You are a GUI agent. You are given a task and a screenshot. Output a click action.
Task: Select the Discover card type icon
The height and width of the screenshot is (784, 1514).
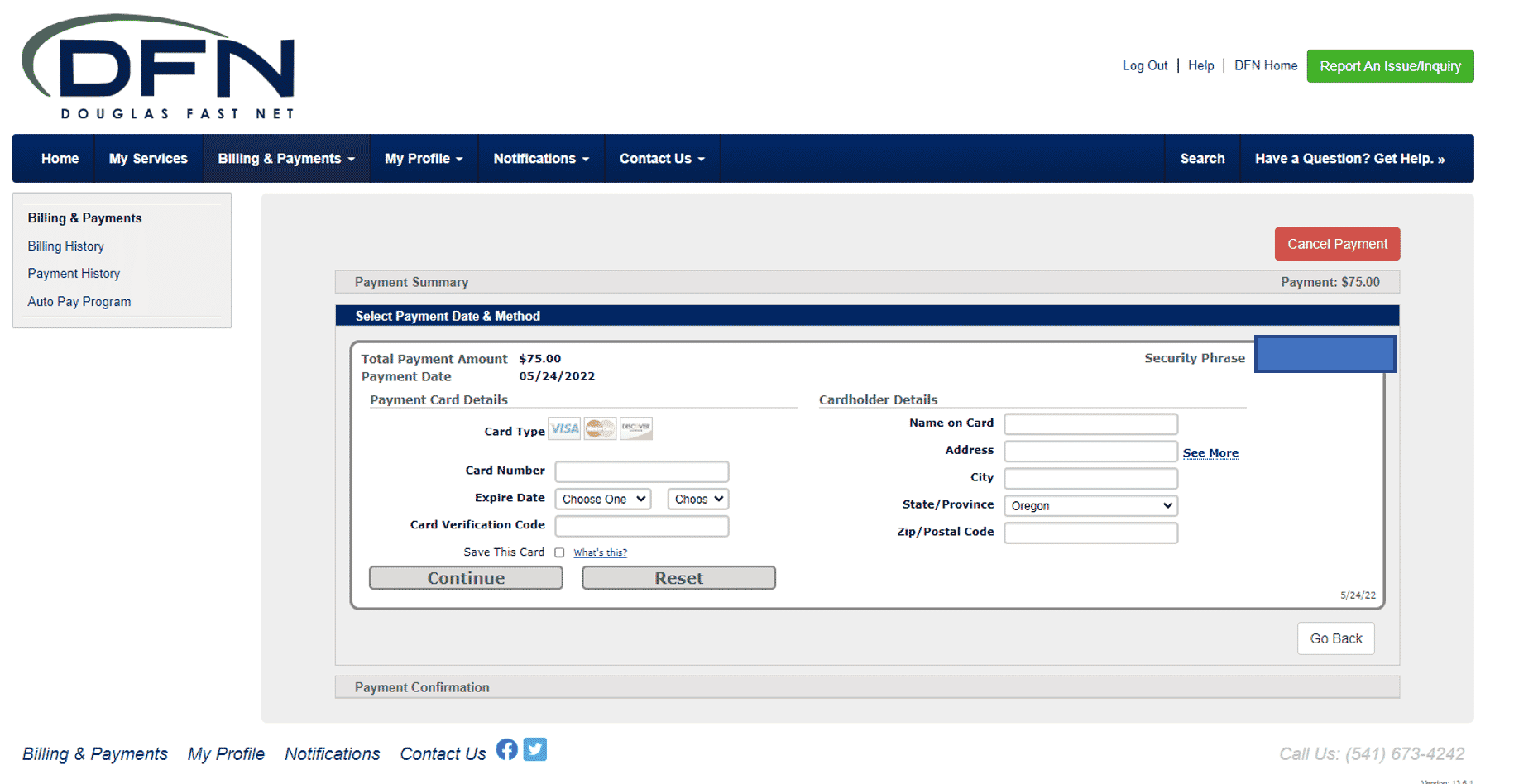635,428
